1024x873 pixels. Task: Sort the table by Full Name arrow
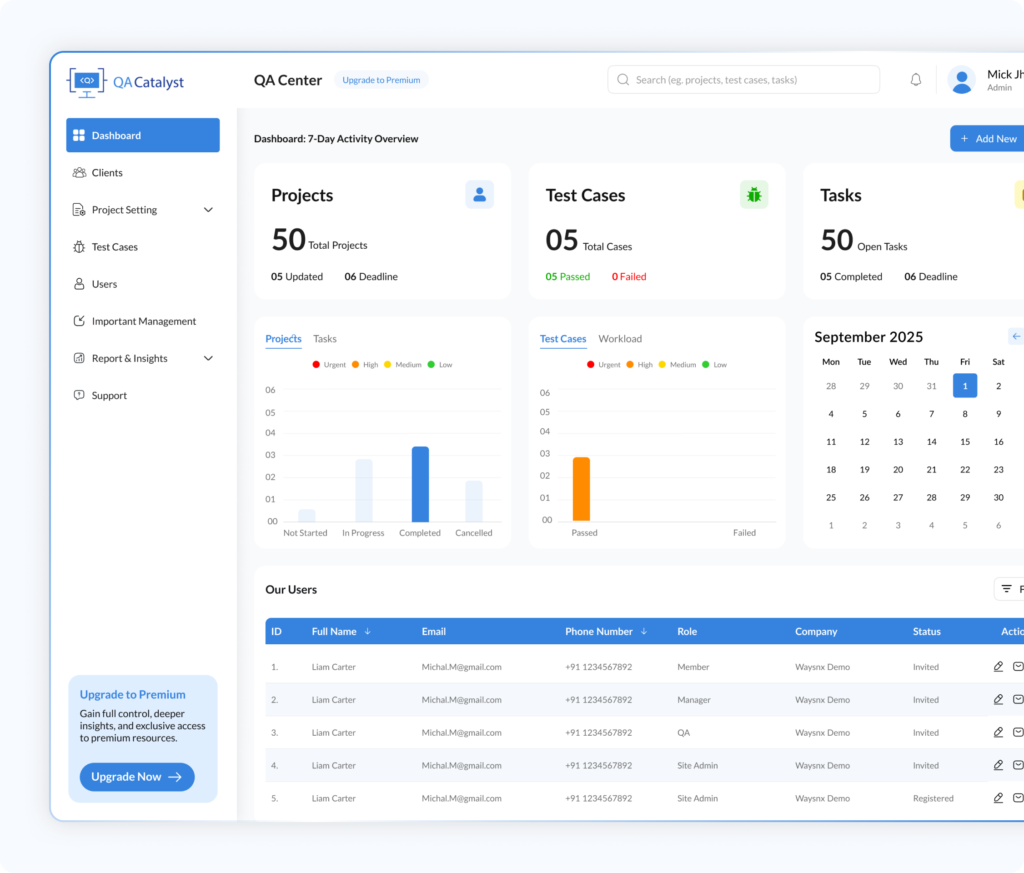(368, 632)
